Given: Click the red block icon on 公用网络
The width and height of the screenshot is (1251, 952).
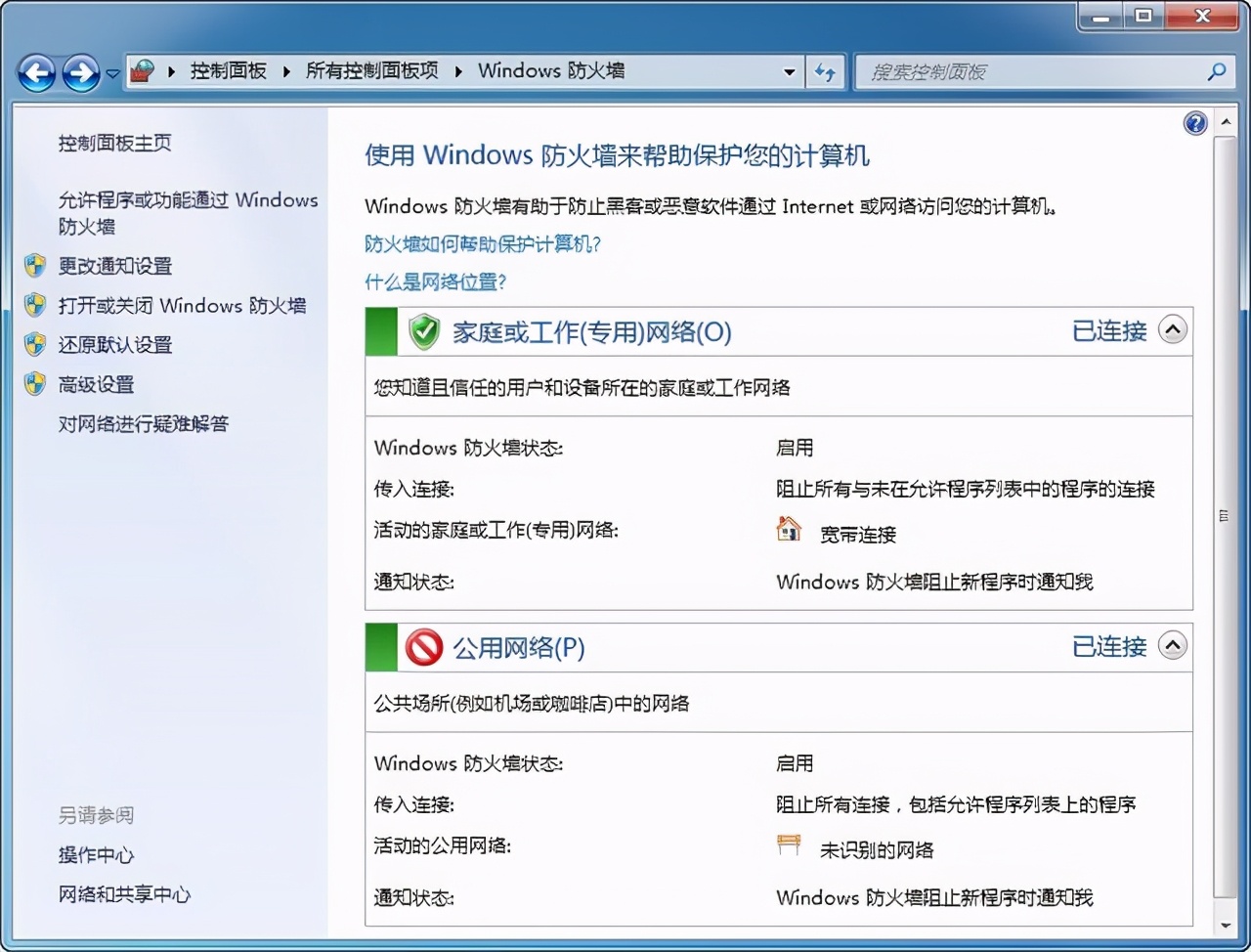Looking at the screenshot, I should [423, 646].
